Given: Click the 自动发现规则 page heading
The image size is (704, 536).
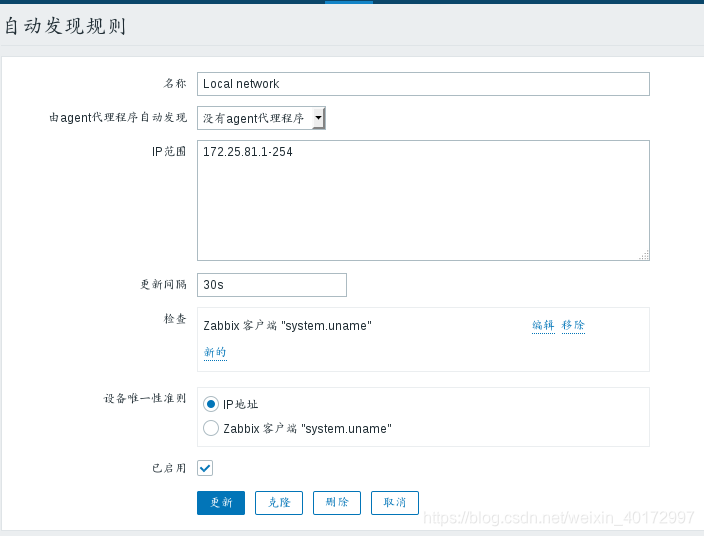Looking at the screenshot, I should point(65,26).
